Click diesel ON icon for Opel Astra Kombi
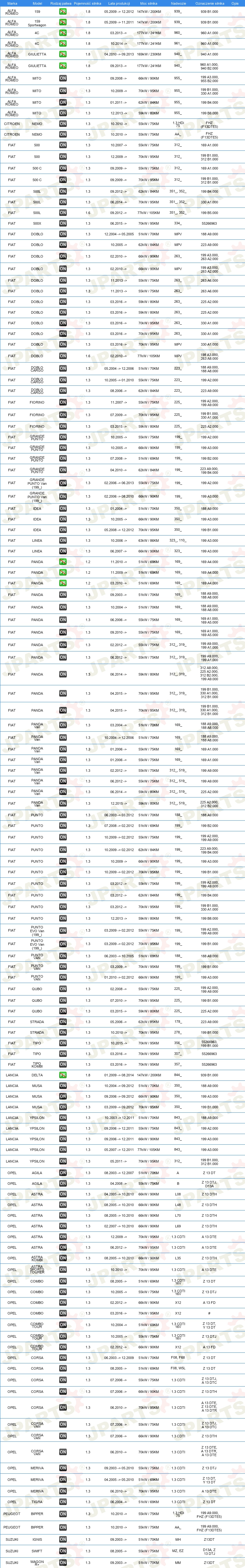The width and height of the screenshot is (245, 1568). pos(63,1258)
